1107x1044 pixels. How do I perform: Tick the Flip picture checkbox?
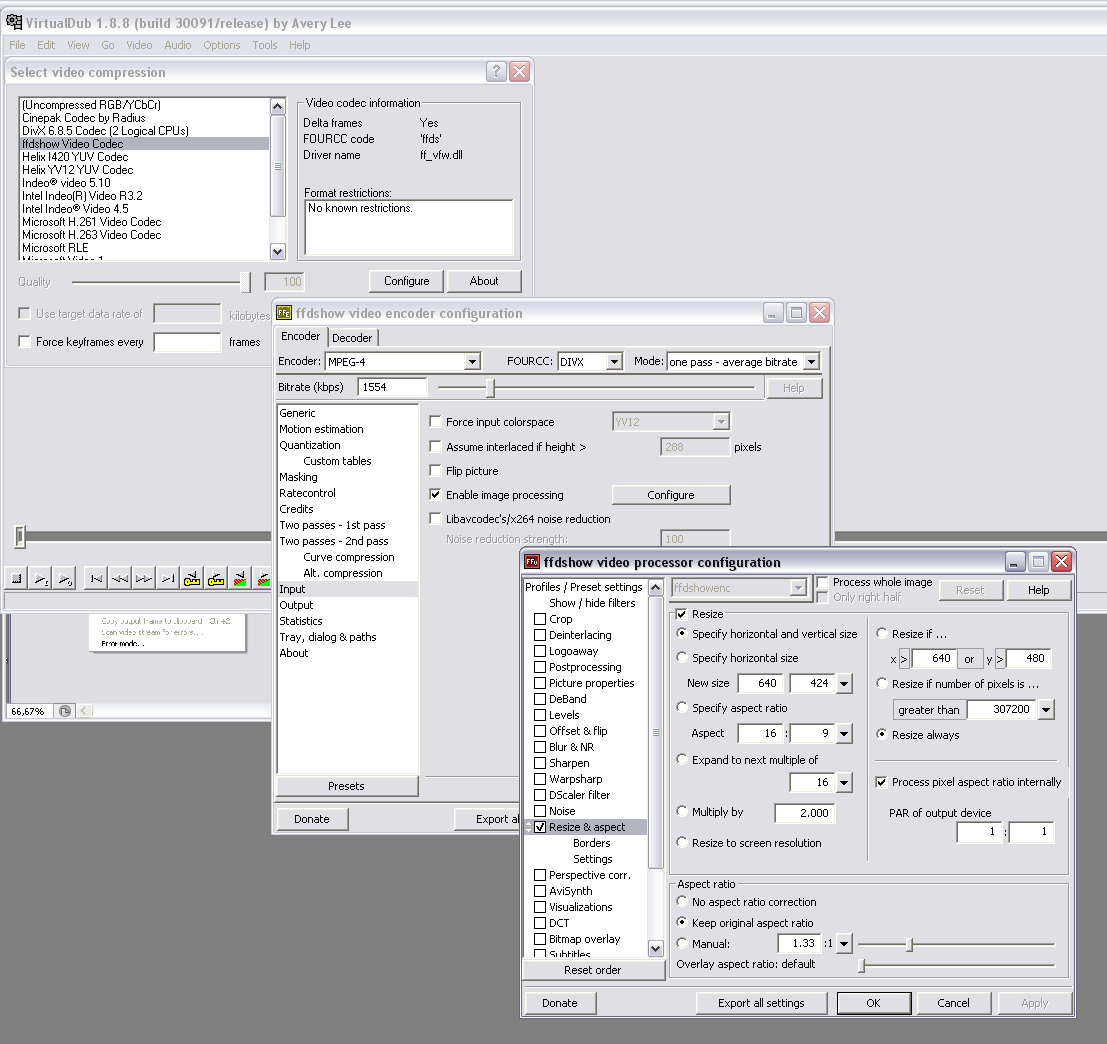436,471
